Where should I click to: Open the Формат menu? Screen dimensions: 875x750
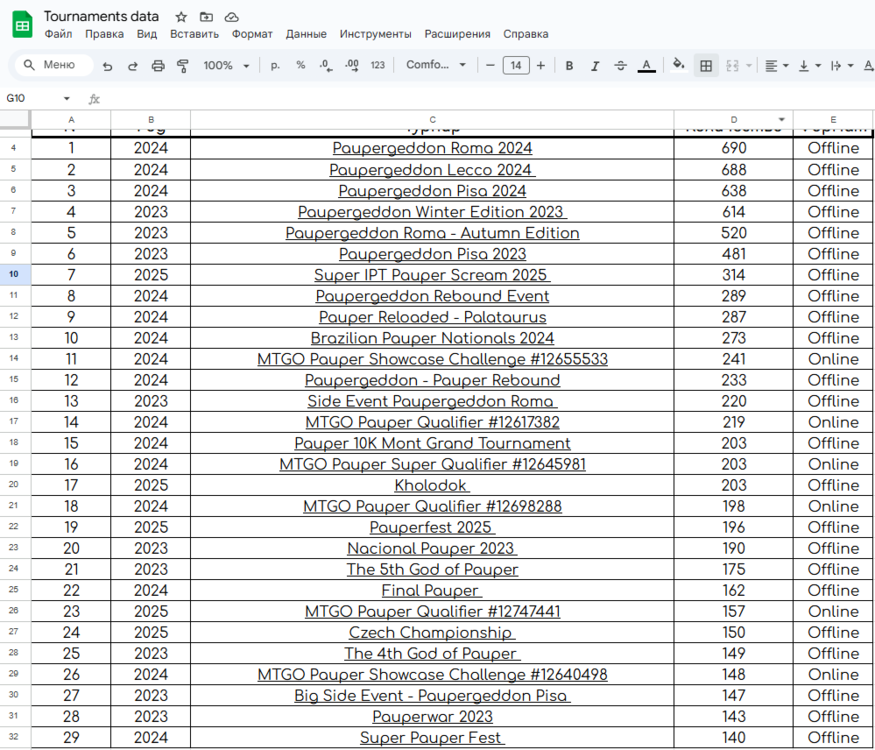point(252,34)
